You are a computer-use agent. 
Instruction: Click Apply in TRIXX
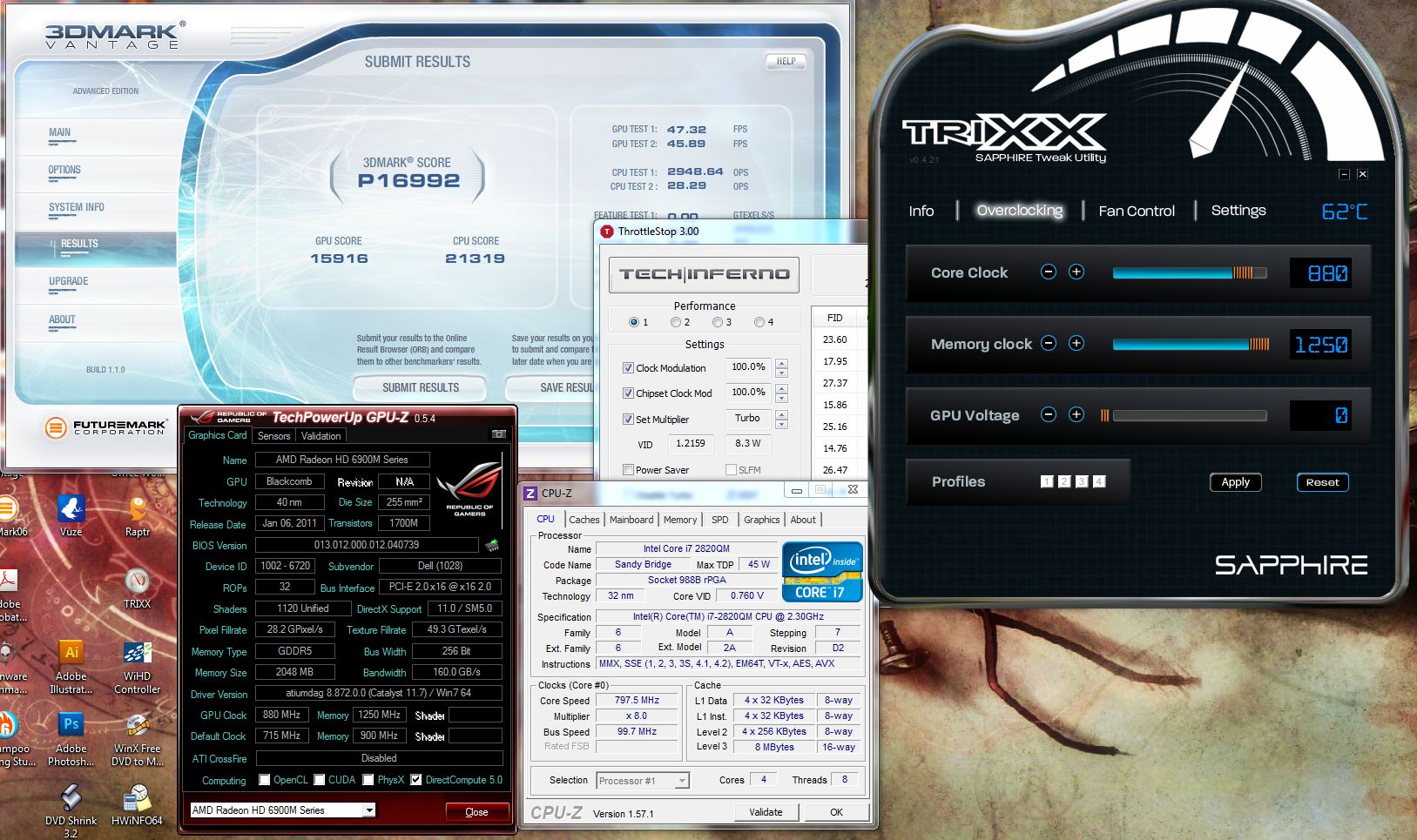tap(1236, 482)
